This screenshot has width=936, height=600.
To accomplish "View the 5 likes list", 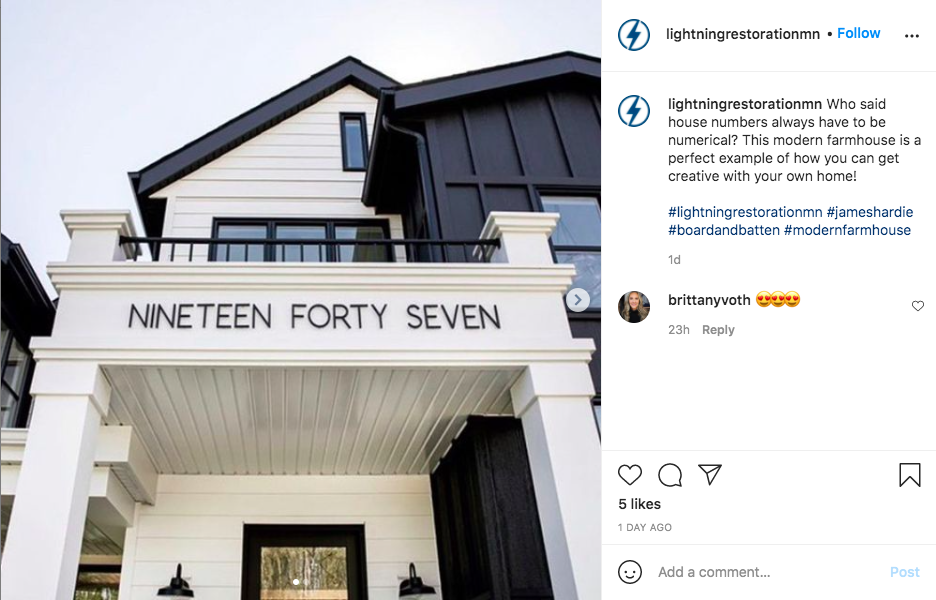I will [x=639, y=504].
